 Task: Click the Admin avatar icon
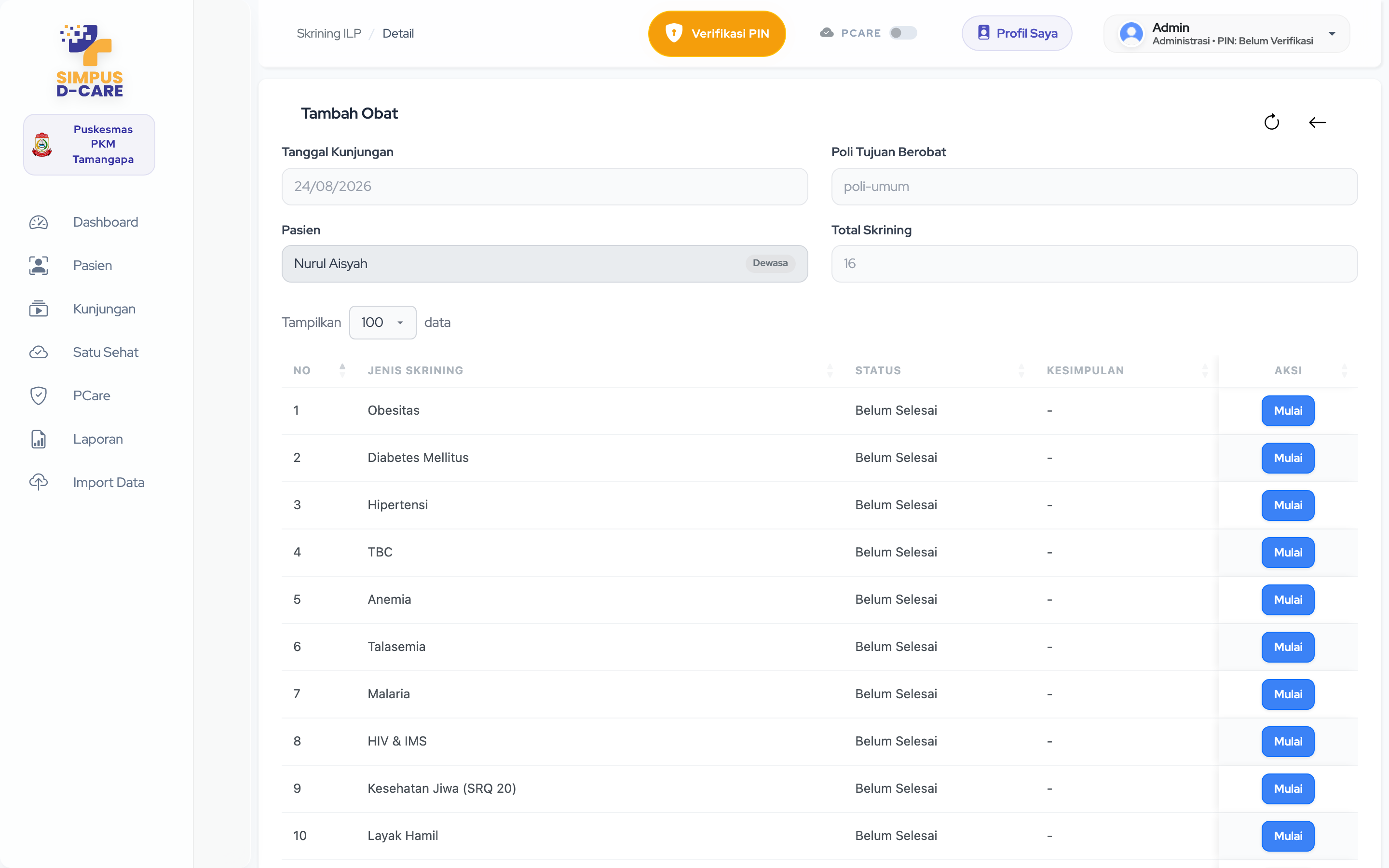point(1130,33)
